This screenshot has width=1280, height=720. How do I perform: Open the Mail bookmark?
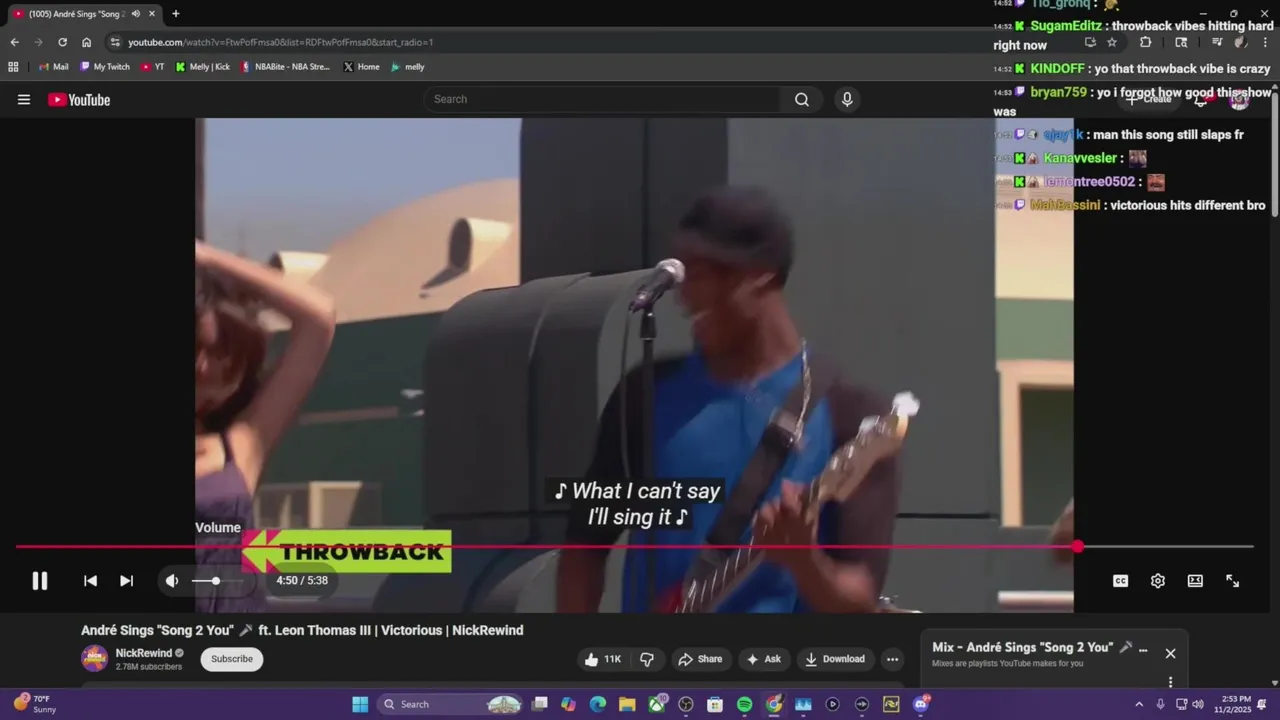(x=53, y=67)
